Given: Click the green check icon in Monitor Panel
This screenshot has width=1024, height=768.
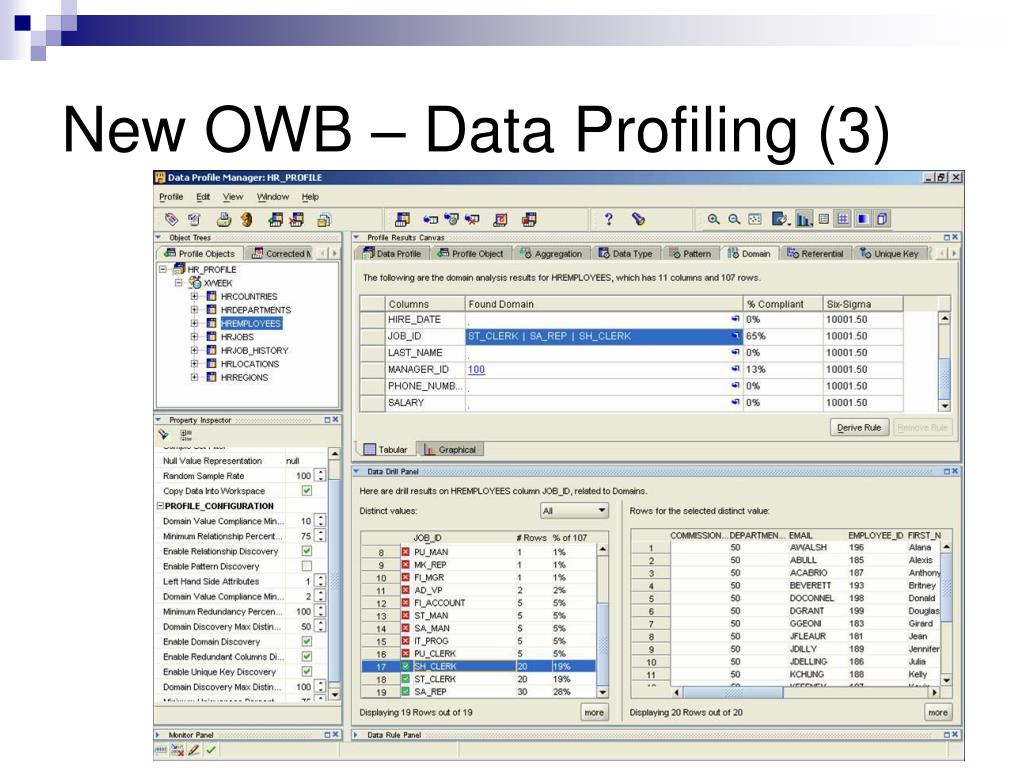Looking at the screenshot, I should pos(210,750).
